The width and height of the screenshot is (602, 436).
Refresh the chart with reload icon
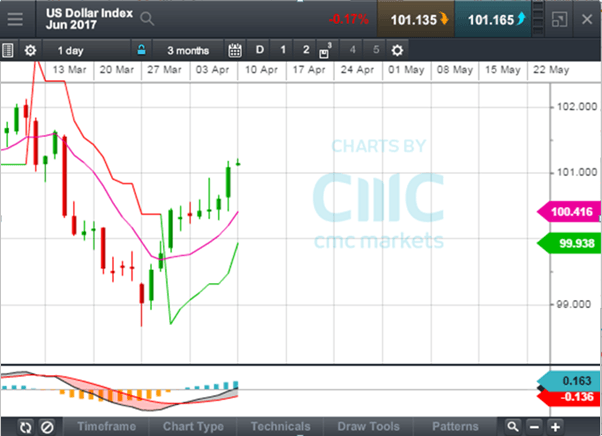tap(25, 427)
